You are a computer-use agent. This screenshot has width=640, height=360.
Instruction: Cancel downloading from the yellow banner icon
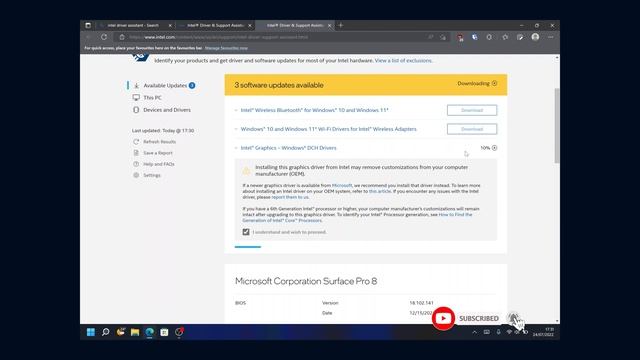(x=494, y=83)
